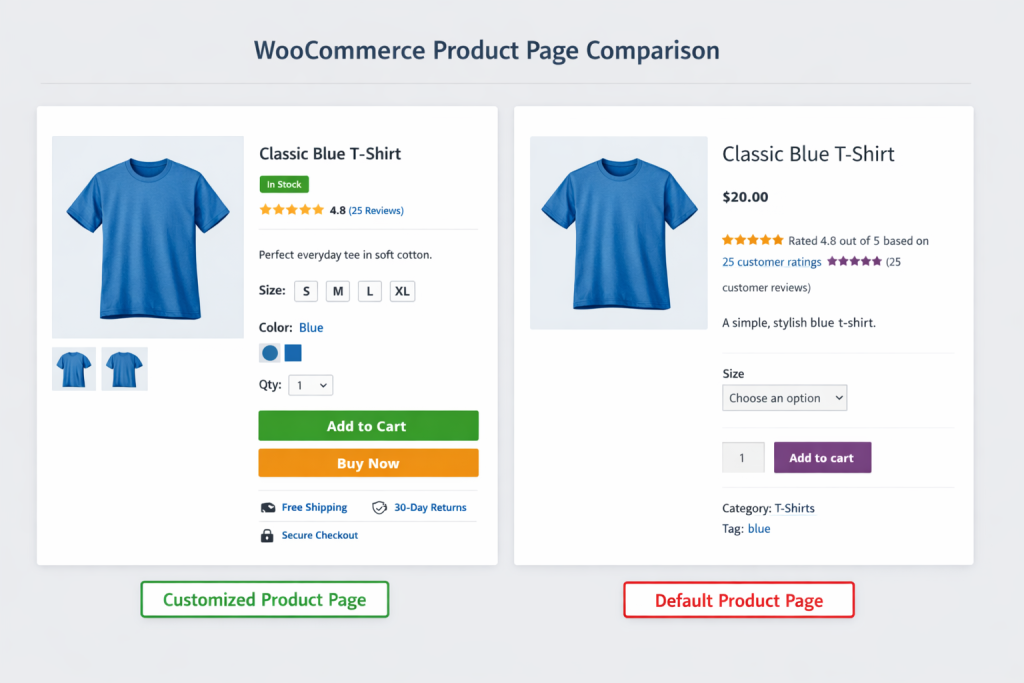
Task: Choose the square blue color swatch
Action: 293,353
